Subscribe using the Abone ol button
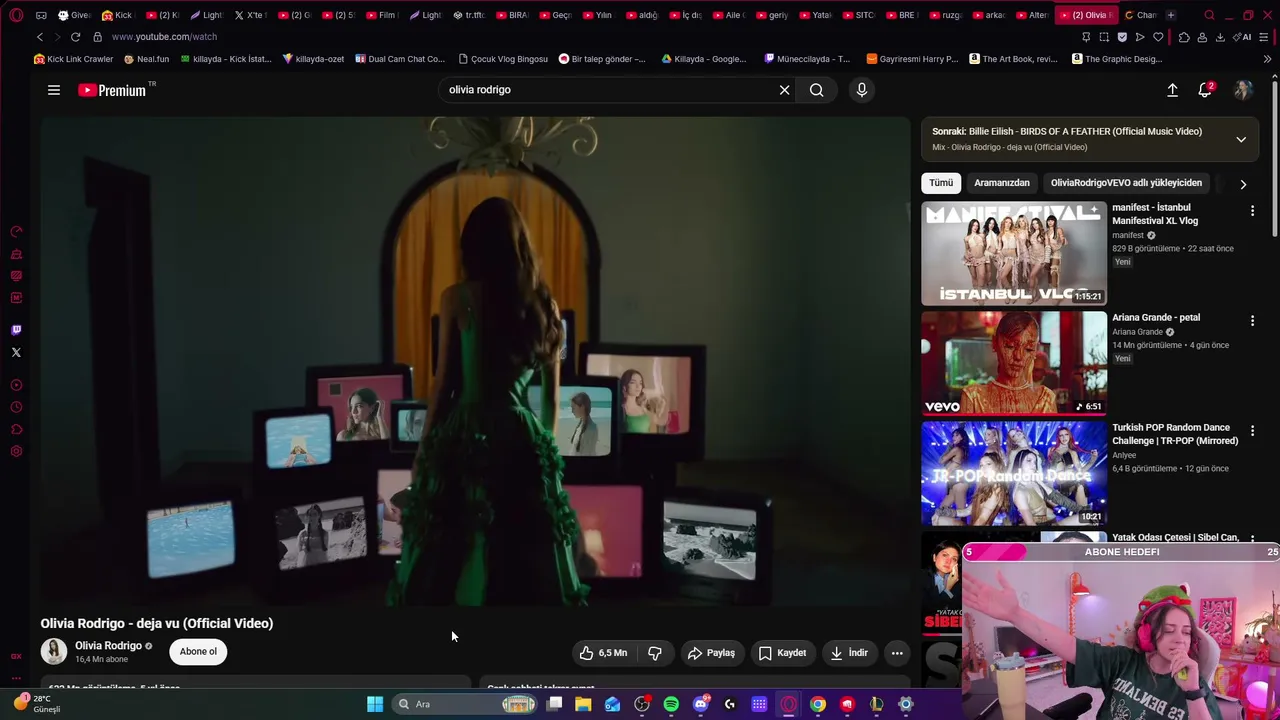 (198, 652)
